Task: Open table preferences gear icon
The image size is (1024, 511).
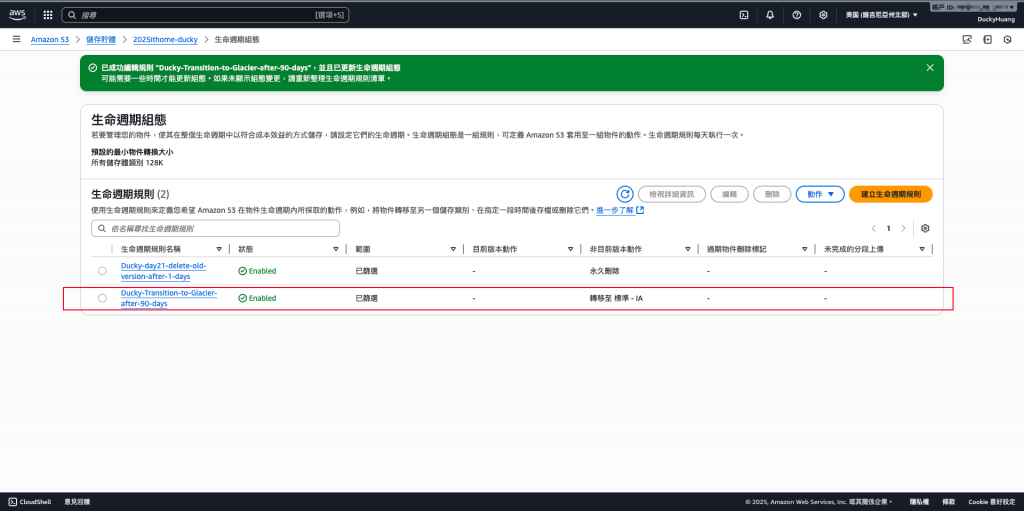Action: tap(925, 228)
